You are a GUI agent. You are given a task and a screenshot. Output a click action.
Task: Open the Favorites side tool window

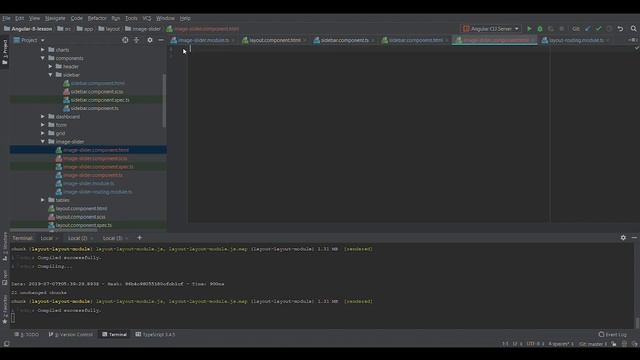point(5,309)
